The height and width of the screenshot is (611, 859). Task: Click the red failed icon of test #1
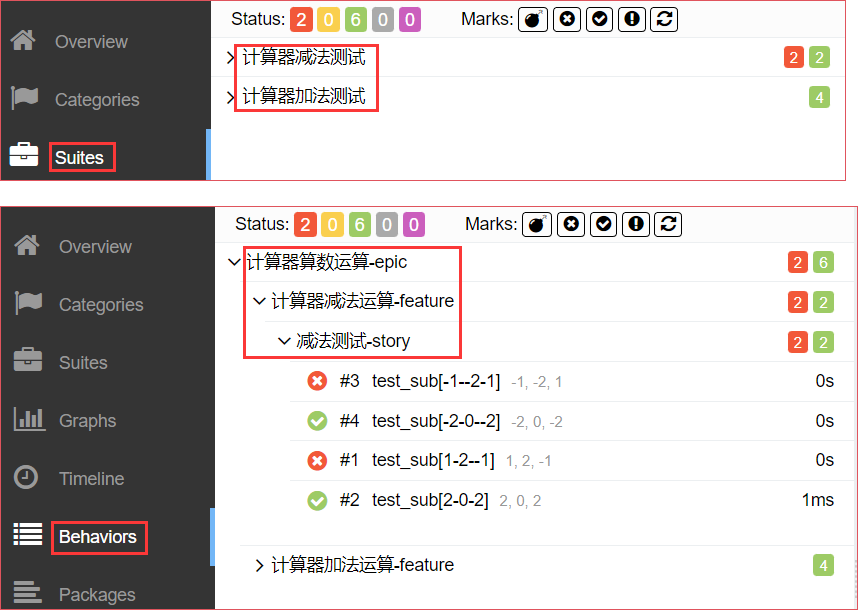(x=317, y=460)
